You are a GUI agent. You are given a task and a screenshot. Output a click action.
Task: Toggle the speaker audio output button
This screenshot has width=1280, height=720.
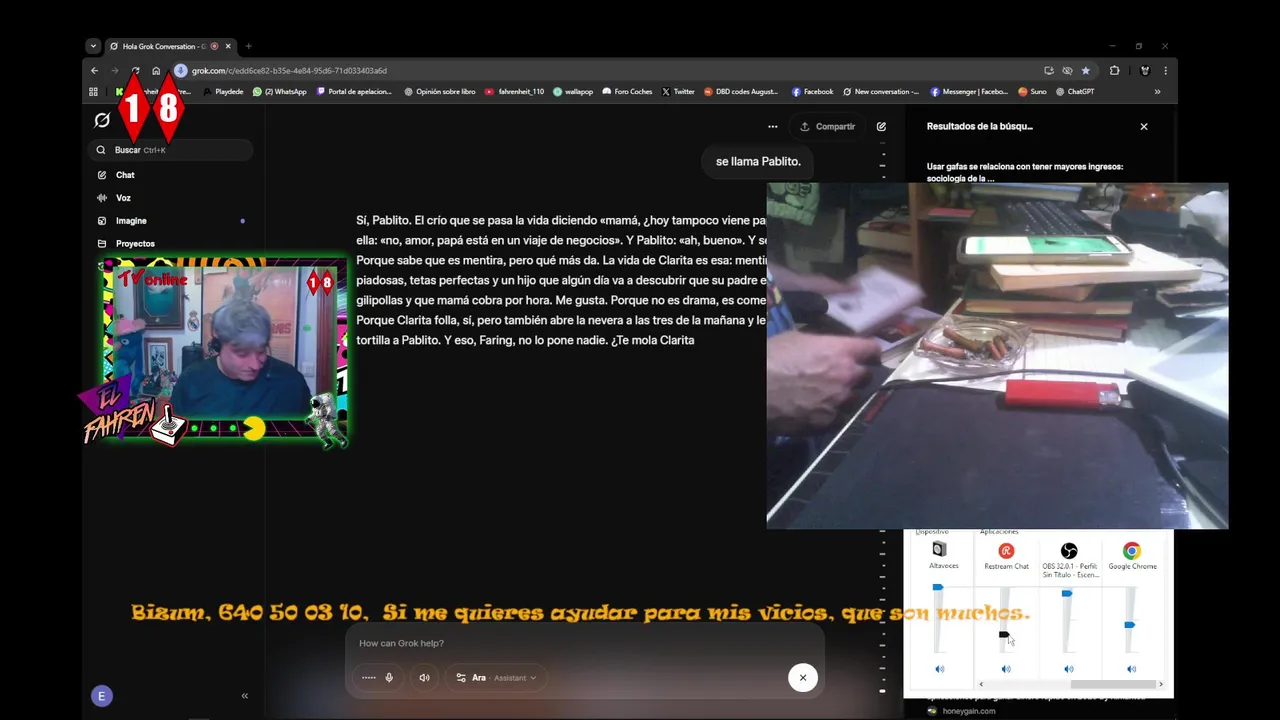click(x=424, y=678)
